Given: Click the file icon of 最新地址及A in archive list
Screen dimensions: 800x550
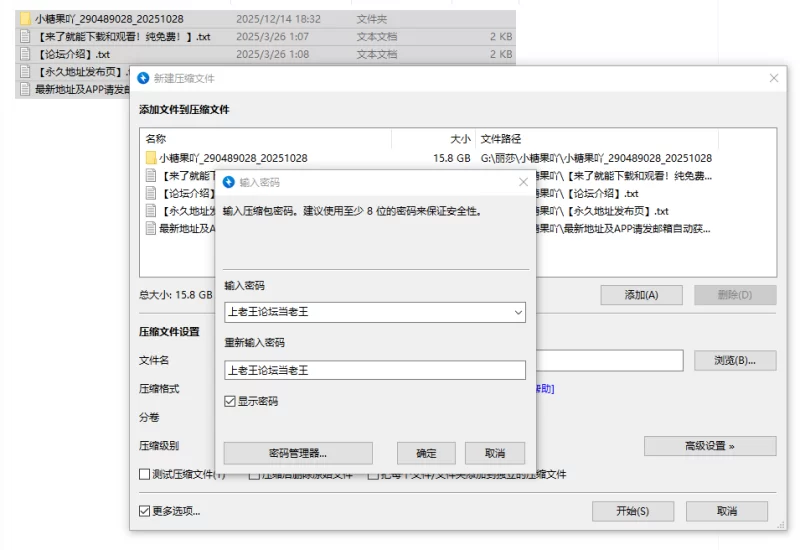Looking at the screenshot, I should pos(151,228).
